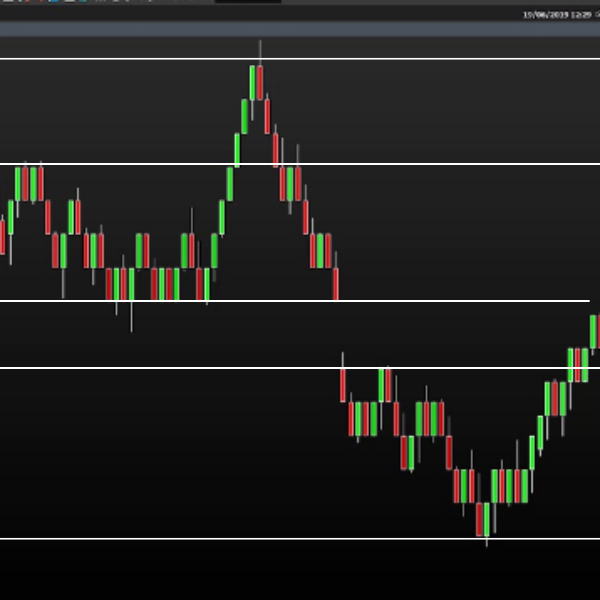The height and width of the screenshot is (600, 600).
Task: Click the long wick dipping below the third line
Action: click(x=131, y=317)
